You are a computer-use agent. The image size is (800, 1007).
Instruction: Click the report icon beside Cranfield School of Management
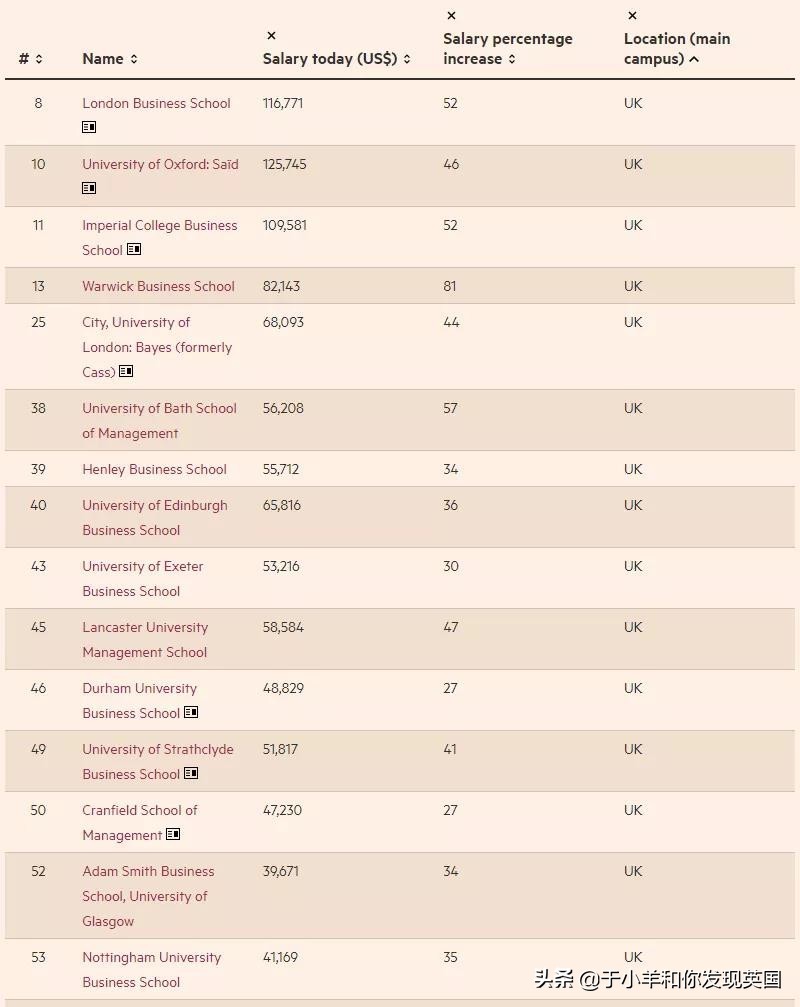[173, 835]
